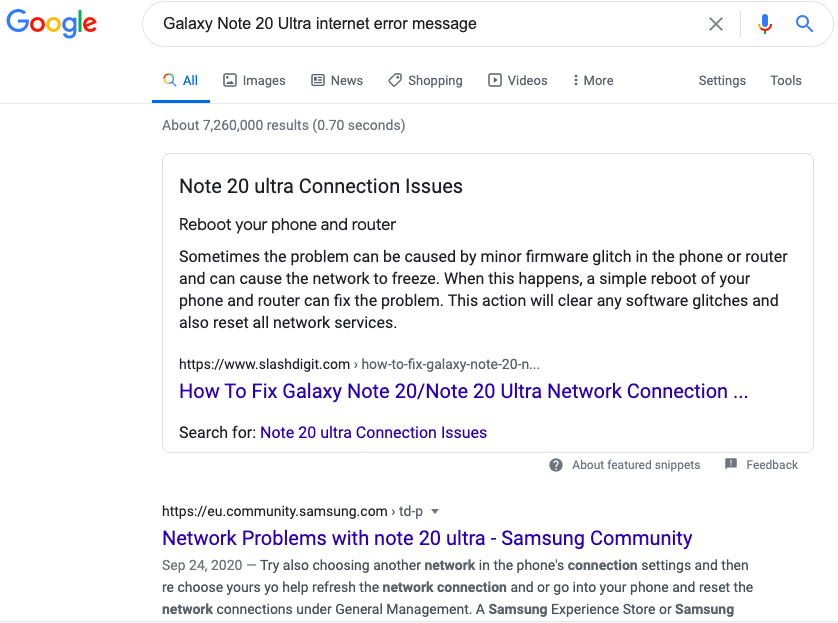The height and width of the screenshot is (623, 838).
Task: Expand the Samsung community result dropdown arrow
Action: pyautogui.click(x=435, y=511)
